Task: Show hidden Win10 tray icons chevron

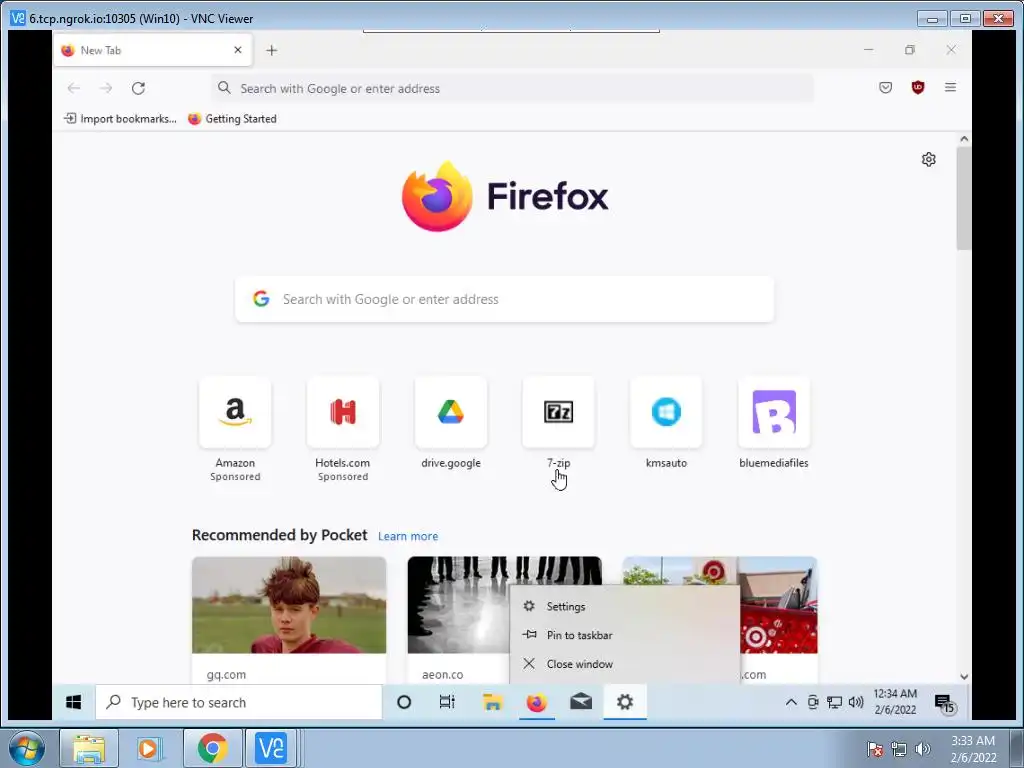Action: 791,702
